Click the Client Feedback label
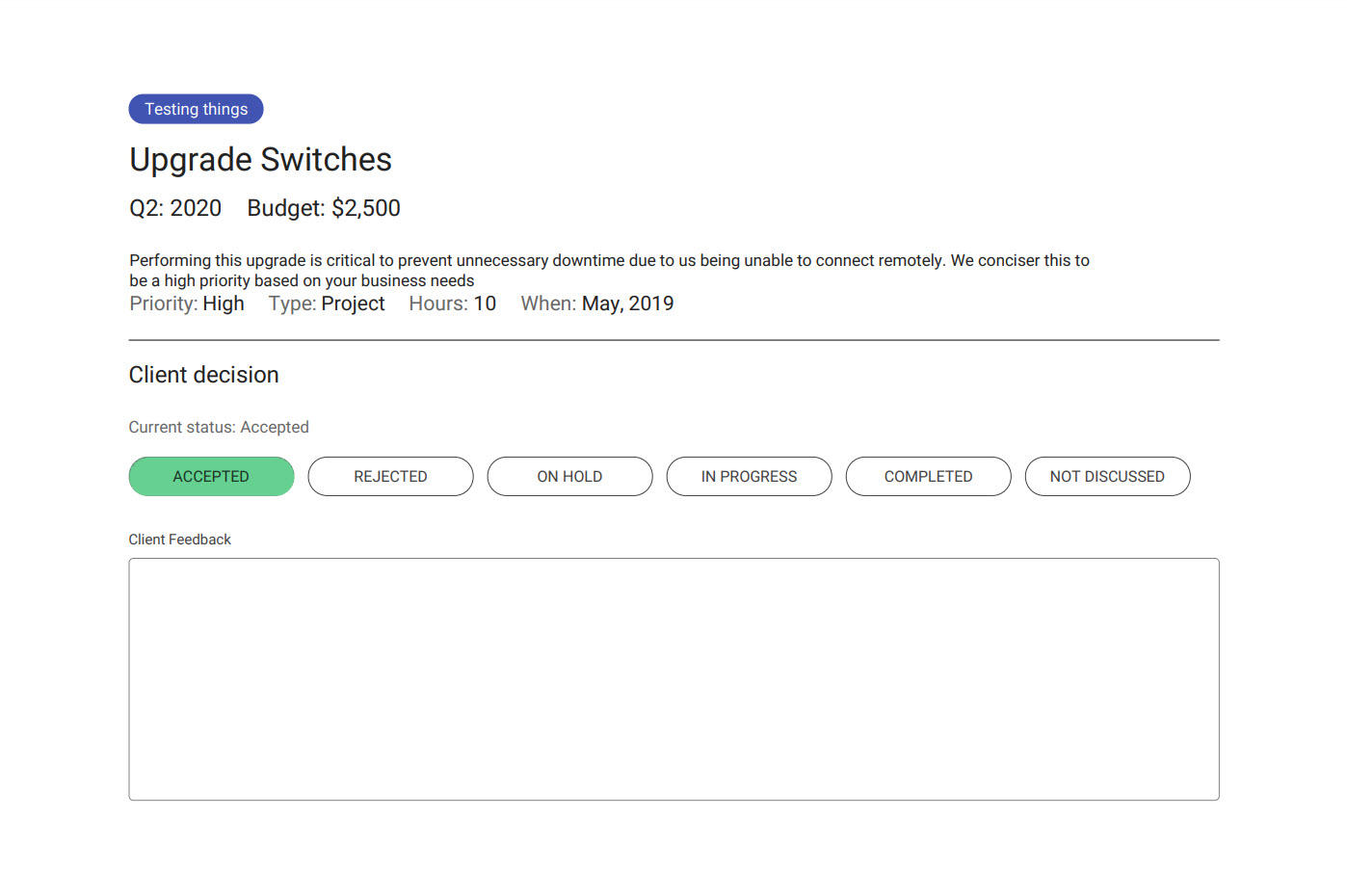This screenshot has width=1347, height=896. pos(180,540)
